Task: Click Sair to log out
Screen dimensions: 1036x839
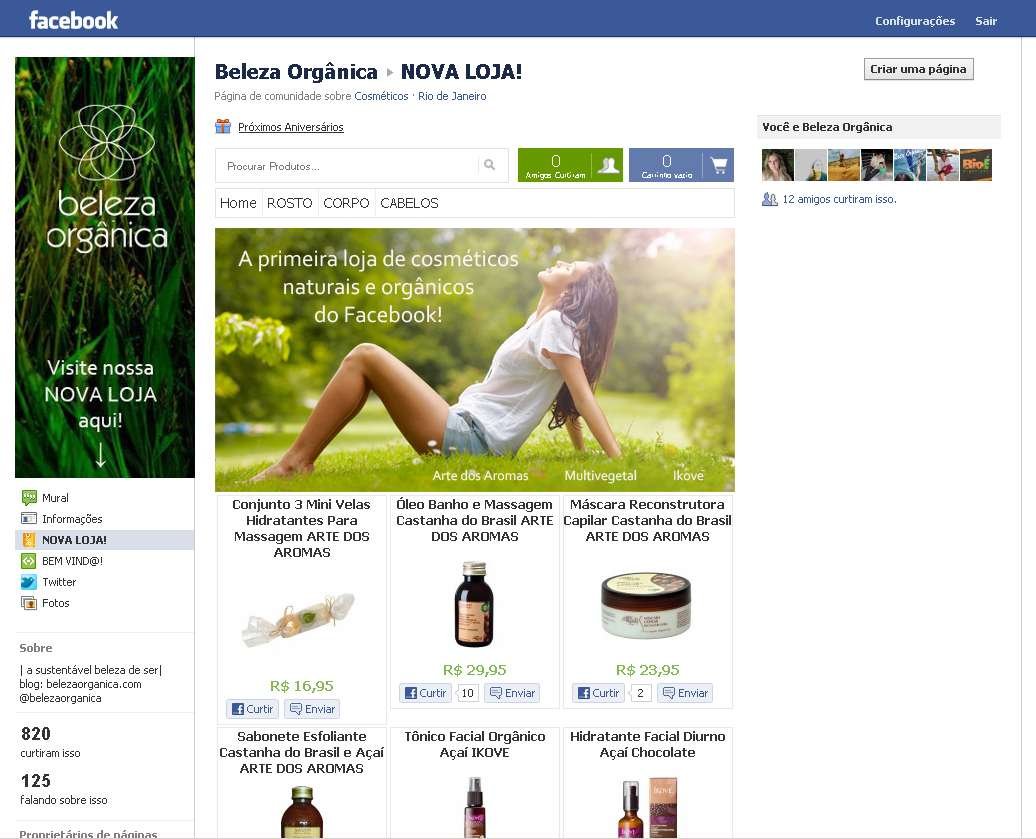Action: point(986,21)
